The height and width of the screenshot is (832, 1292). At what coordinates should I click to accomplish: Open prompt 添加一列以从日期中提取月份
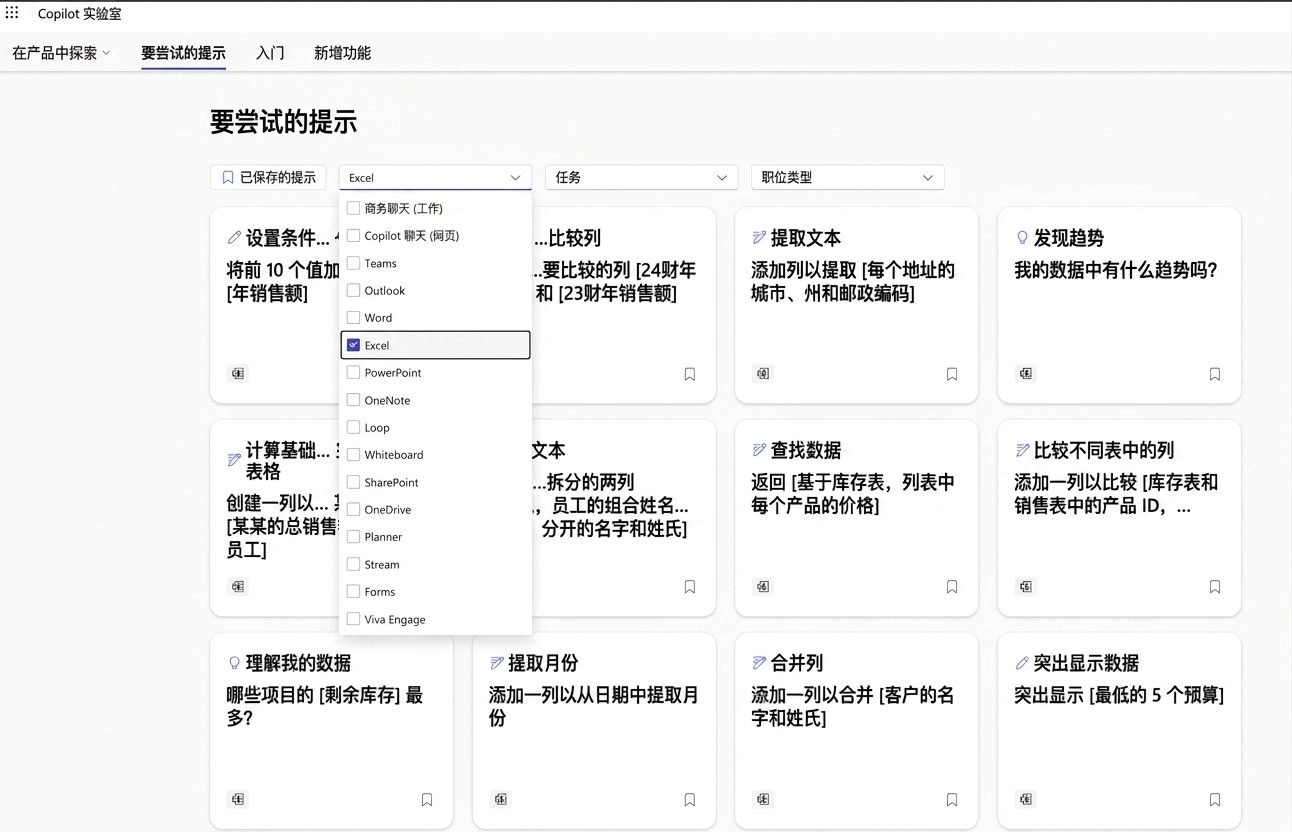[x=593, y=706]
